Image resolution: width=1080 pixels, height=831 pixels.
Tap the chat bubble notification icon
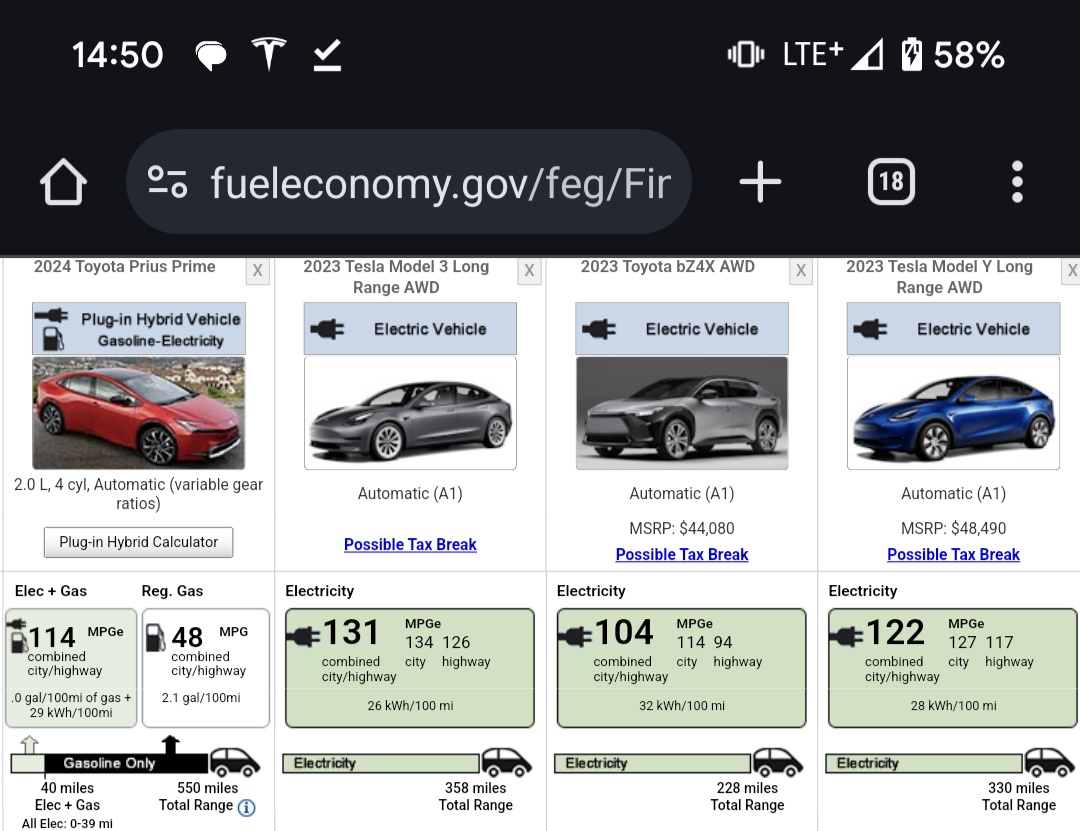[211, 54]
